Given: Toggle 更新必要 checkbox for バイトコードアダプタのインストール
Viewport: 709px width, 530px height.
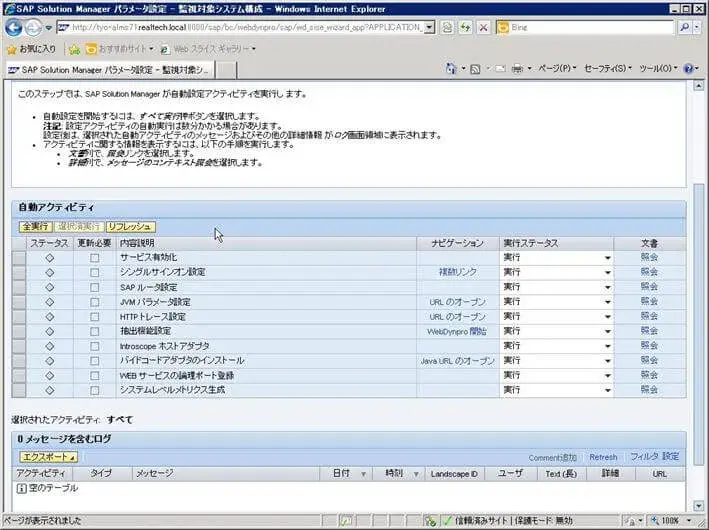Looking at the screenshot, I should (x=95, y=361).
